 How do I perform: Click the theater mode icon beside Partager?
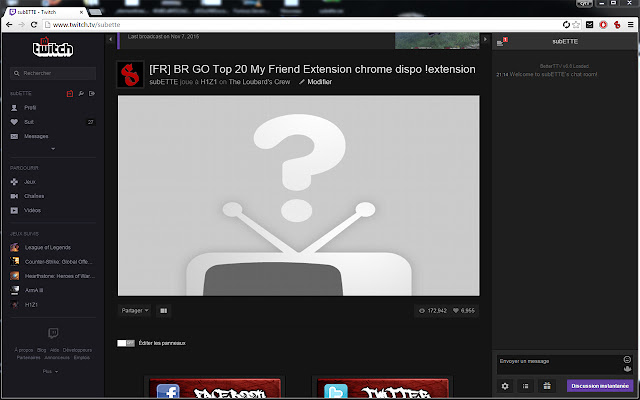click(163, 310)
